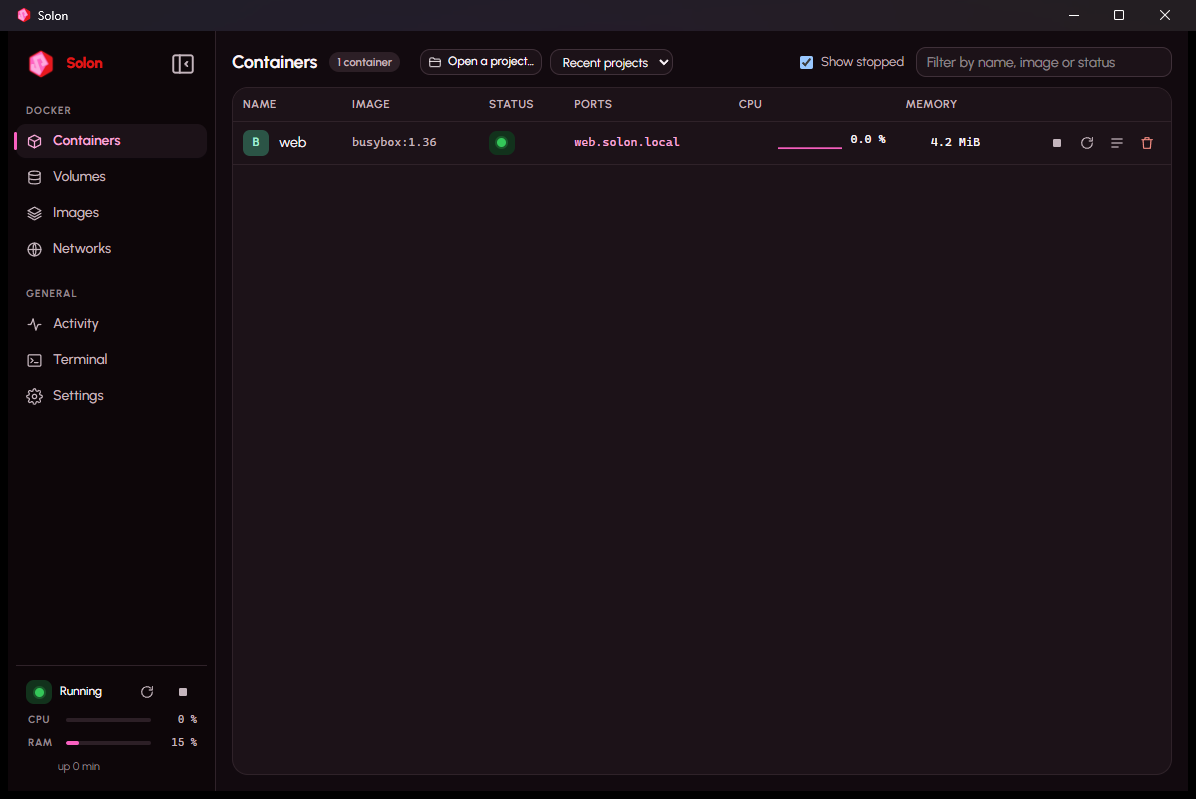Click the 1 container count badge
This screenshot has height=799, width=1196.
coord(365,63)
